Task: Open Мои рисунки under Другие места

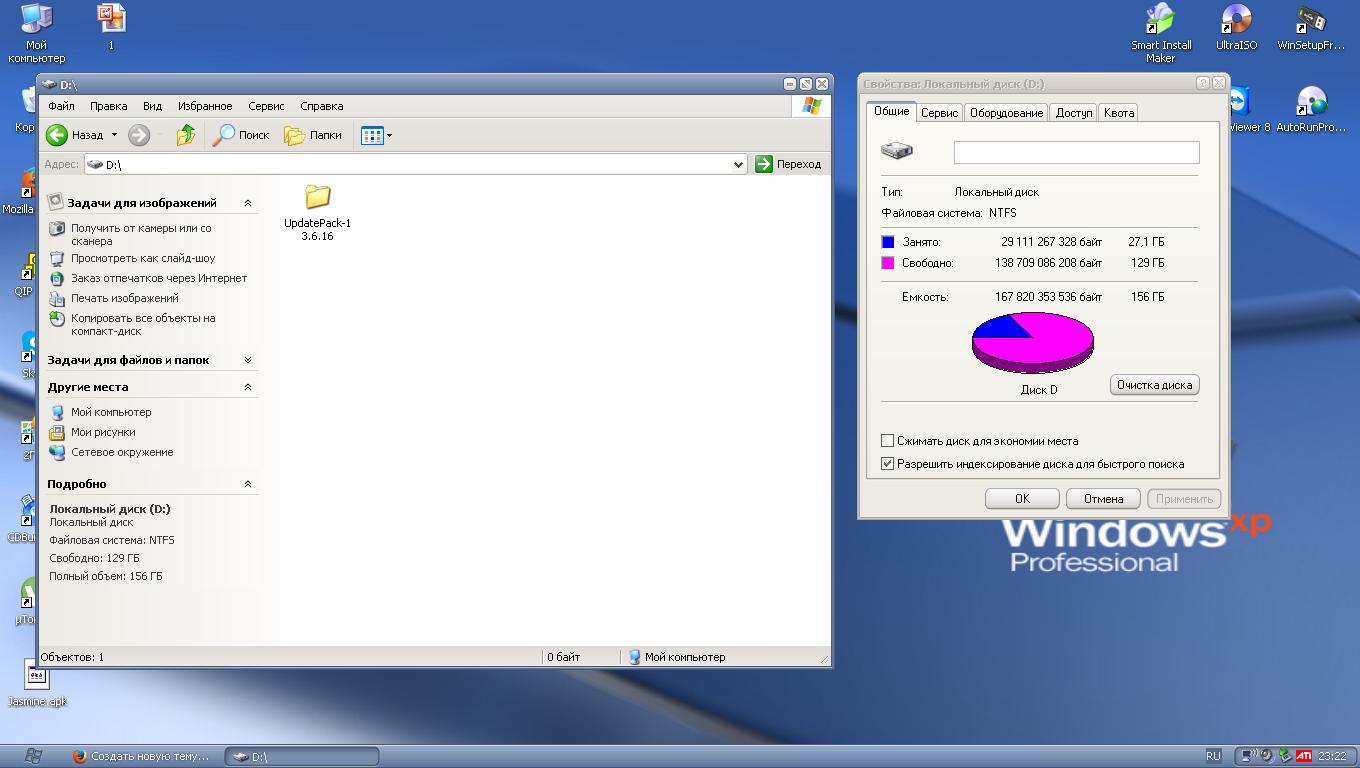Action: (x=103, y=432)
